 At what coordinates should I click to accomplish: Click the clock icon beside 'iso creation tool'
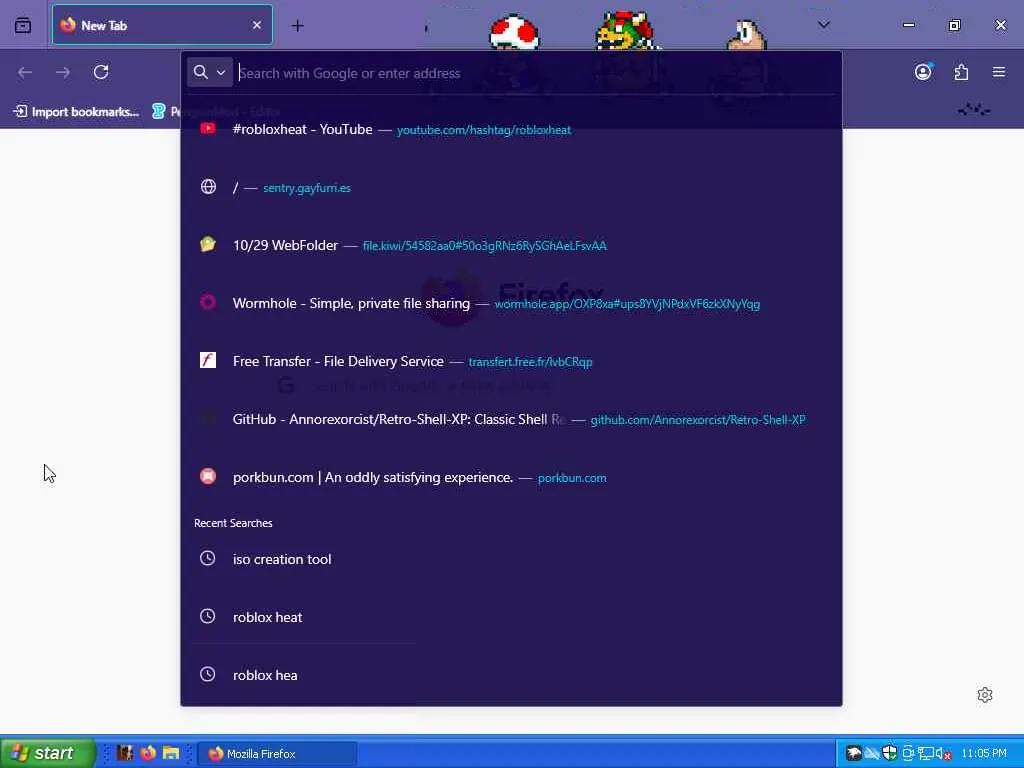pyautogui.click(x=208, y=558)
